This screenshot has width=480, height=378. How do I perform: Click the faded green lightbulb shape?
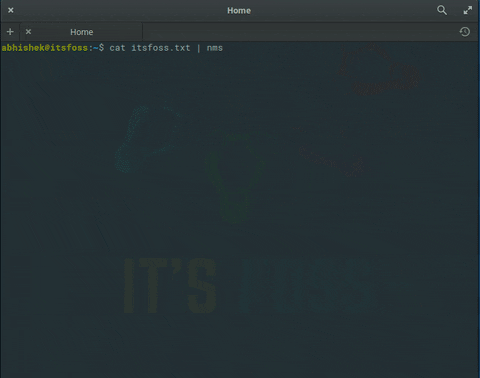point(235,177)
